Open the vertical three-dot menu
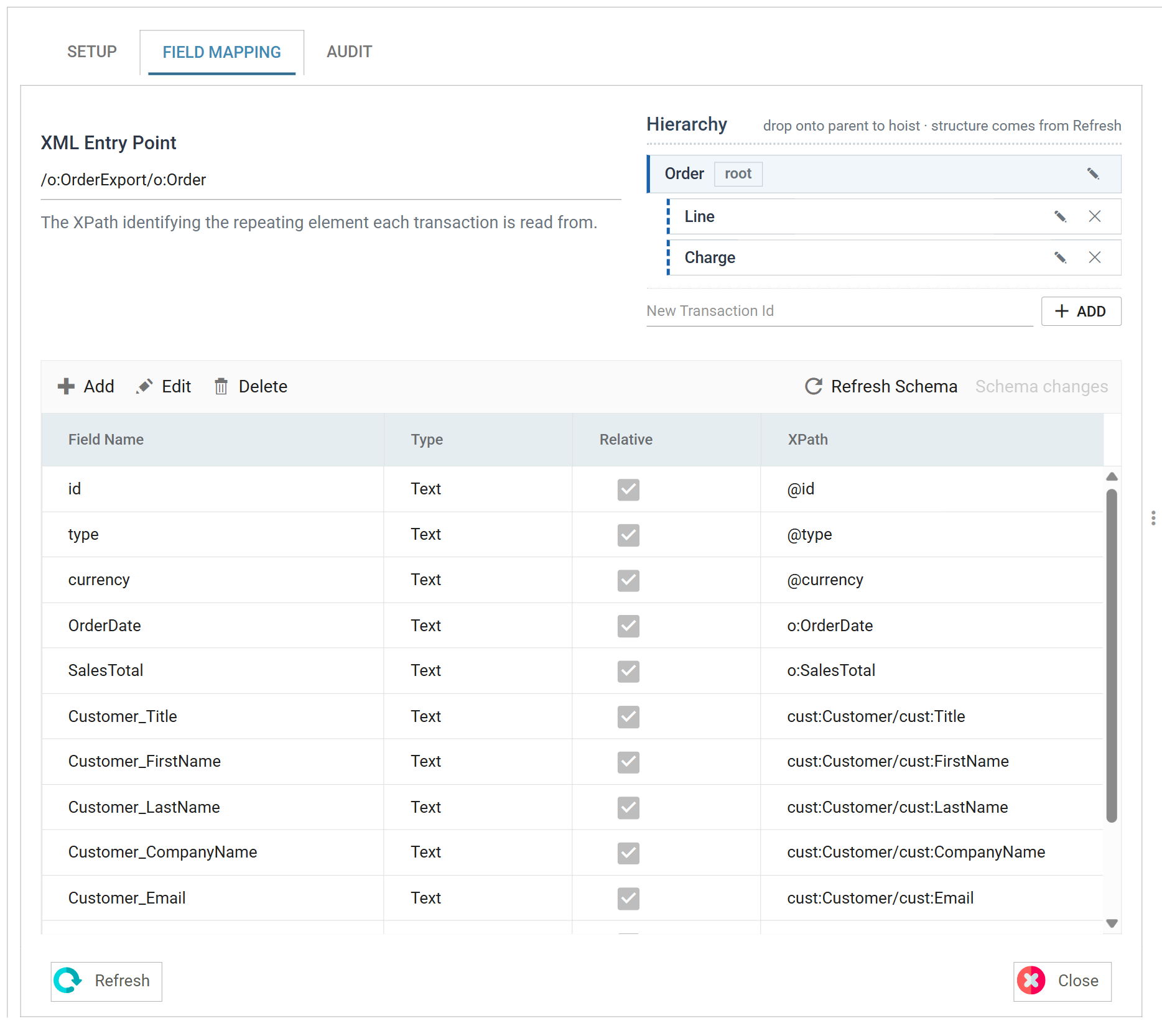The width and height of the screenshot is (1162, 1036). pos(1153,518)
